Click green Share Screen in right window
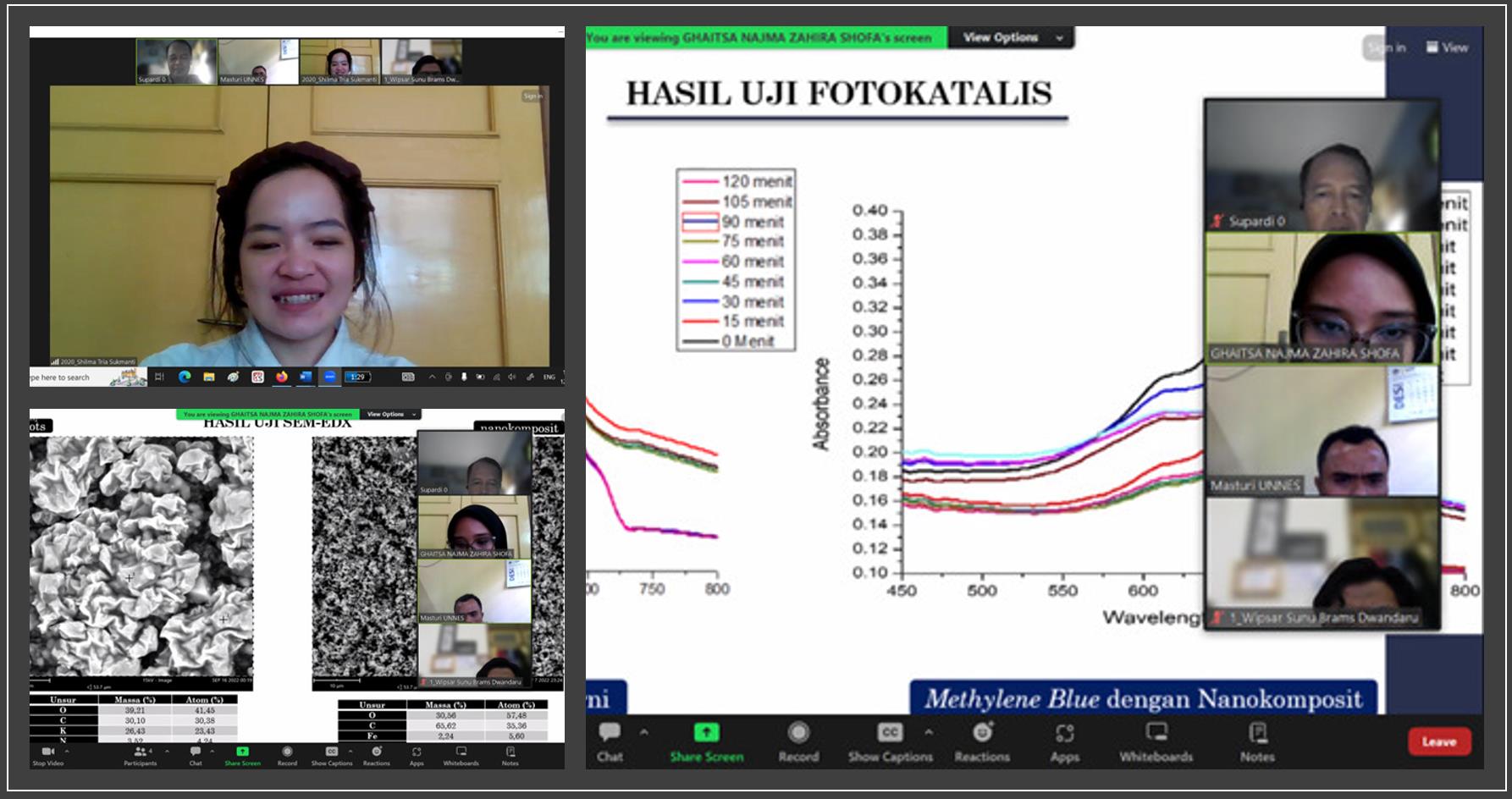 coord(706,741)
